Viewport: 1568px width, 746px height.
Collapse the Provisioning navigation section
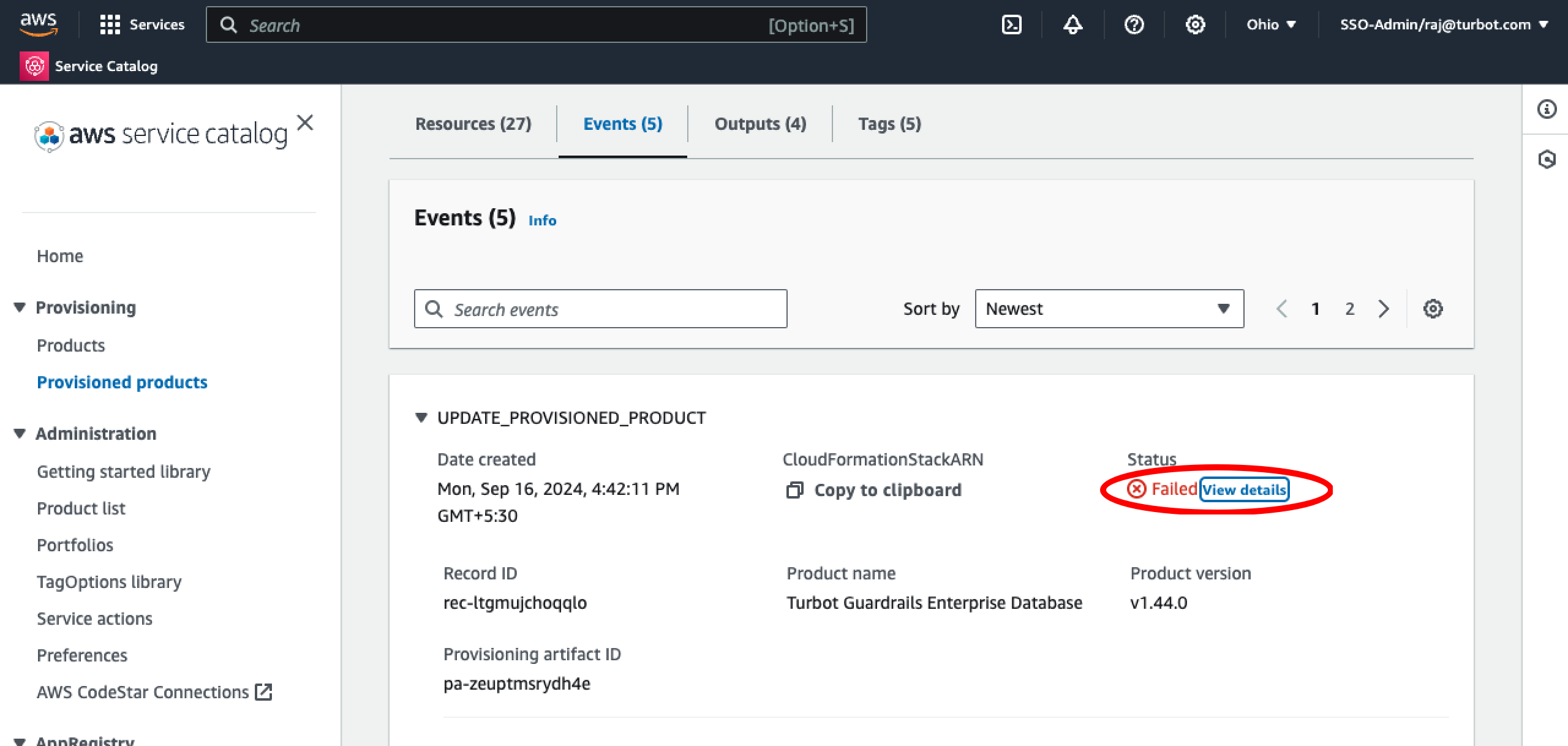(x=20, y=307)
